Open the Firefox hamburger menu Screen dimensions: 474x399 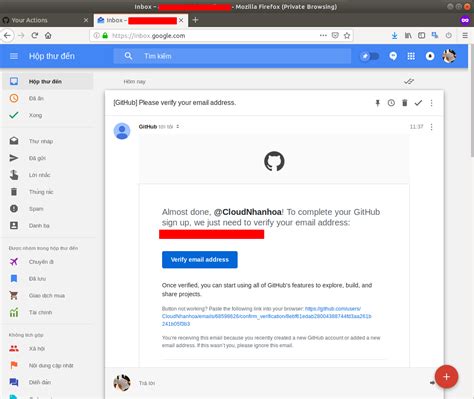465,35
